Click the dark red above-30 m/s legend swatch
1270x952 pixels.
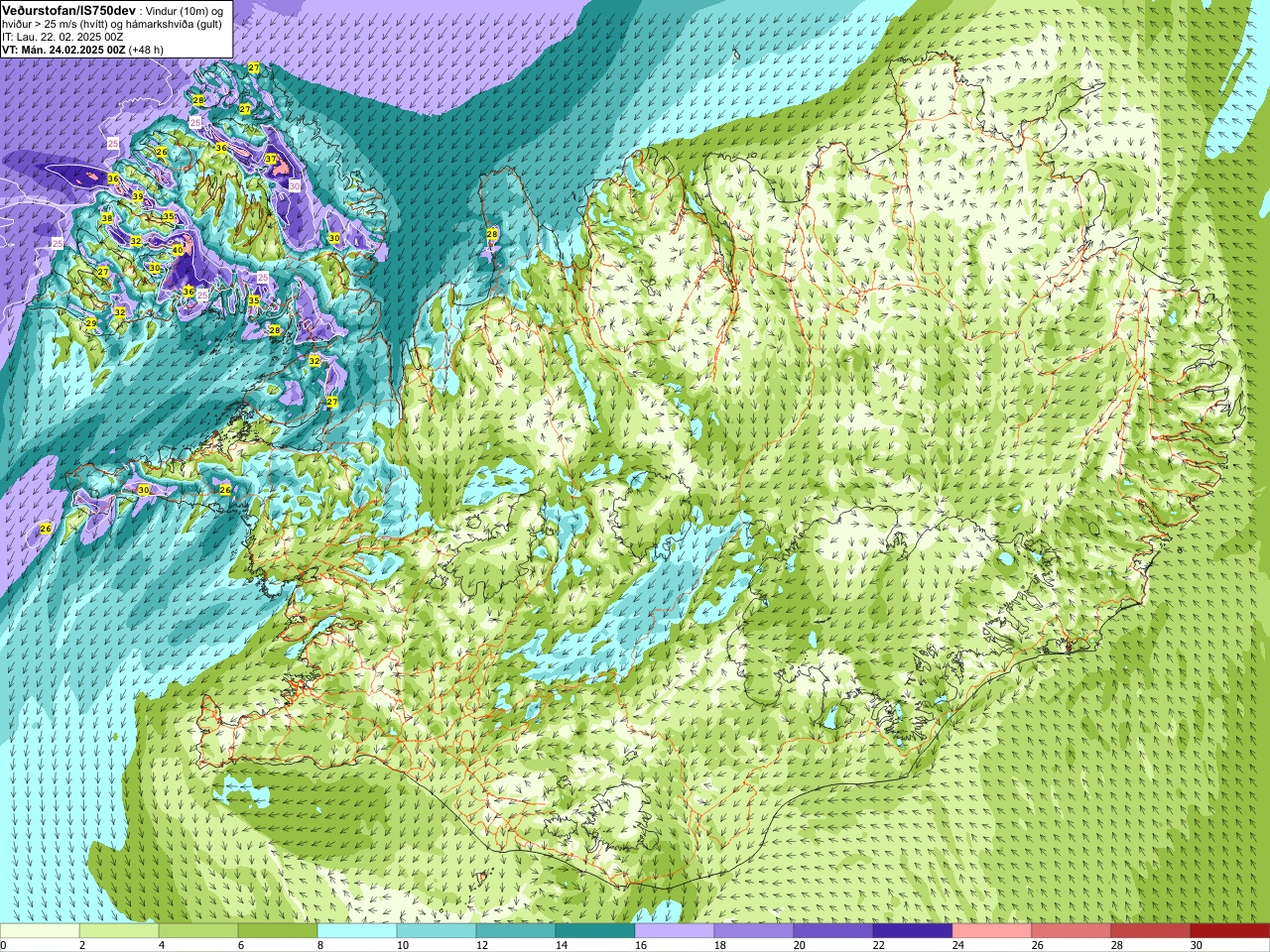point(1230,931)
